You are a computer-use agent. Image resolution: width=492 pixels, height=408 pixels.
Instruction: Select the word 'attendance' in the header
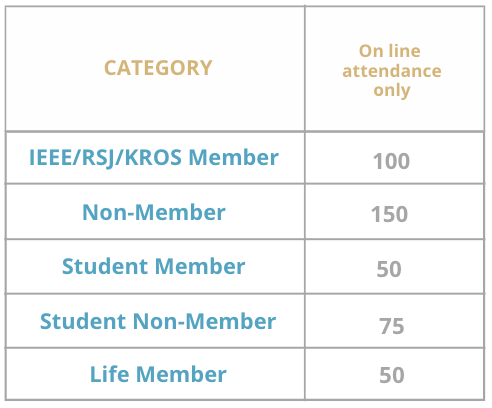tap(392, 71)
